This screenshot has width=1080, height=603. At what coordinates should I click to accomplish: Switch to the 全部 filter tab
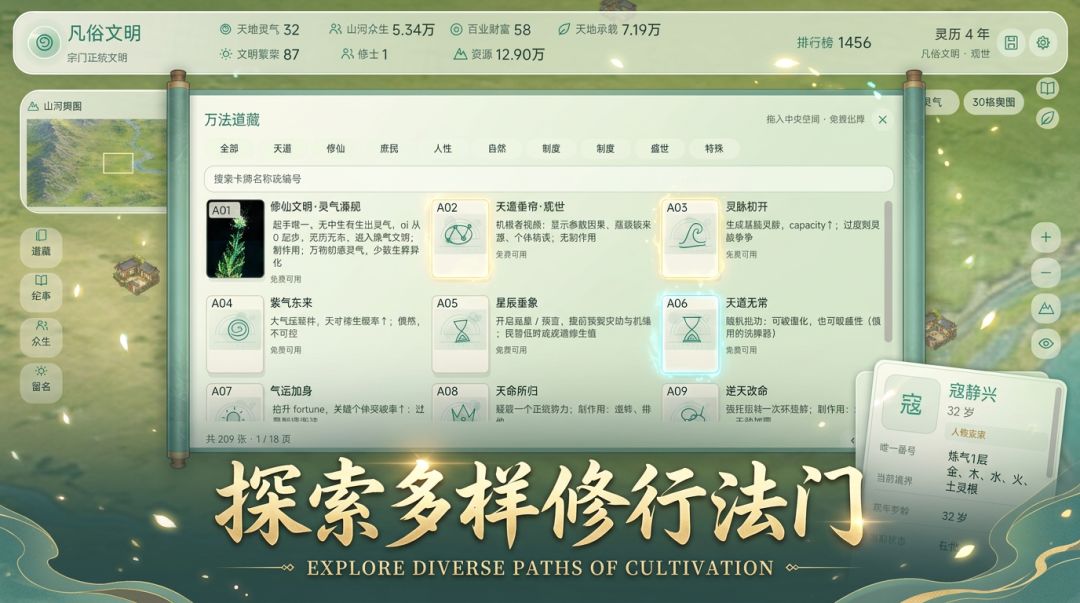[229, 148]
